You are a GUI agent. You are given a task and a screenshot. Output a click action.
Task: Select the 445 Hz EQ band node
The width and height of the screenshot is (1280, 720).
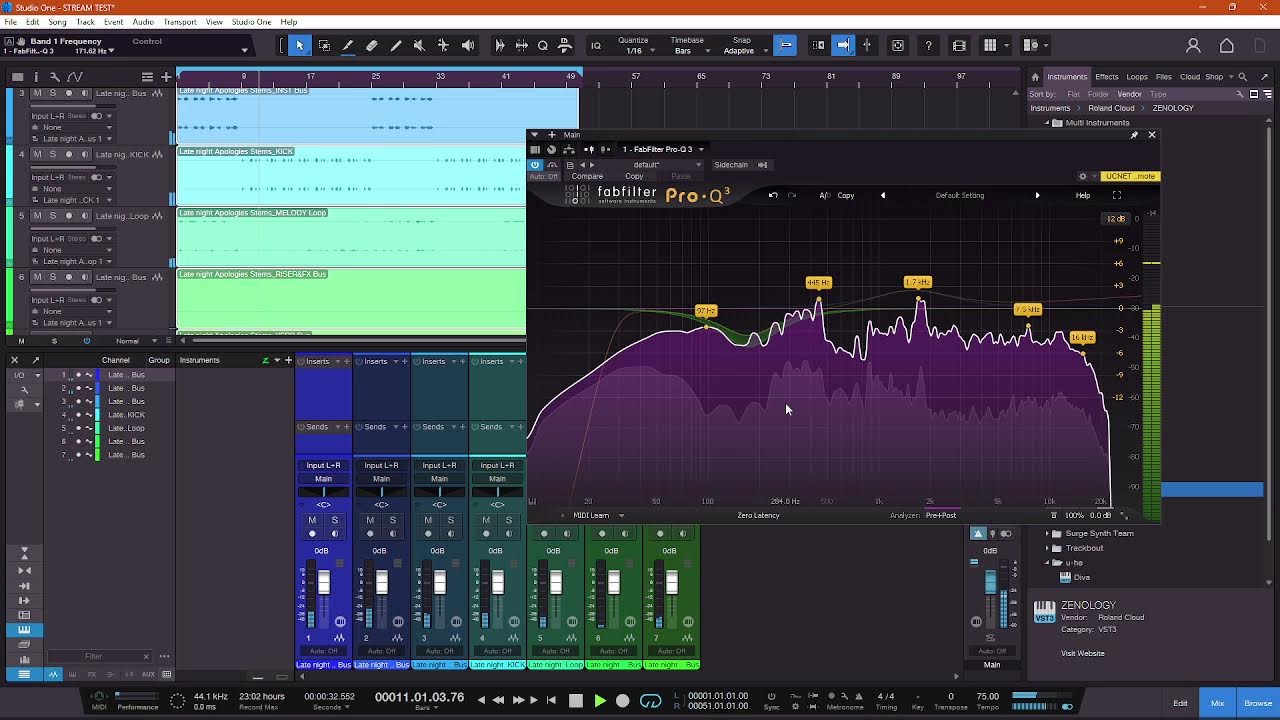[x=818, y=283]
